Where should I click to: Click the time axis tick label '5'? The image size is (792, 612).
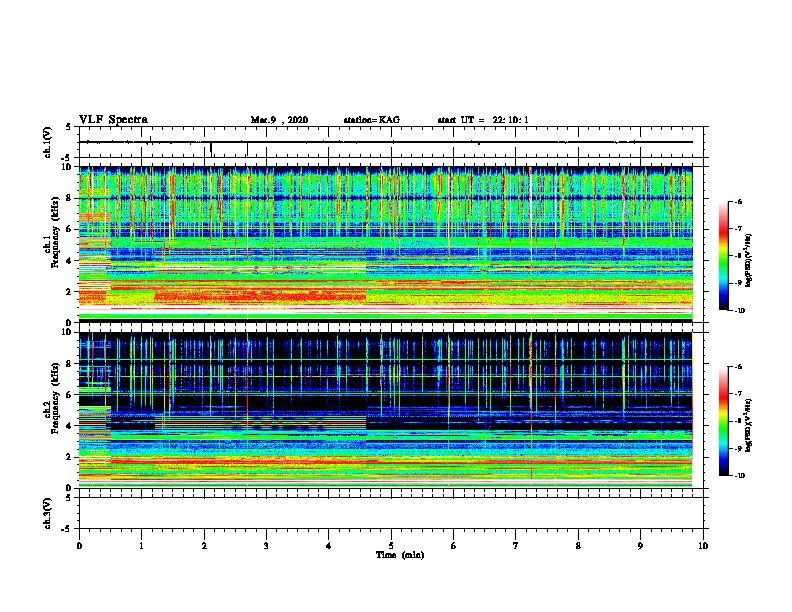click(391, 546)
